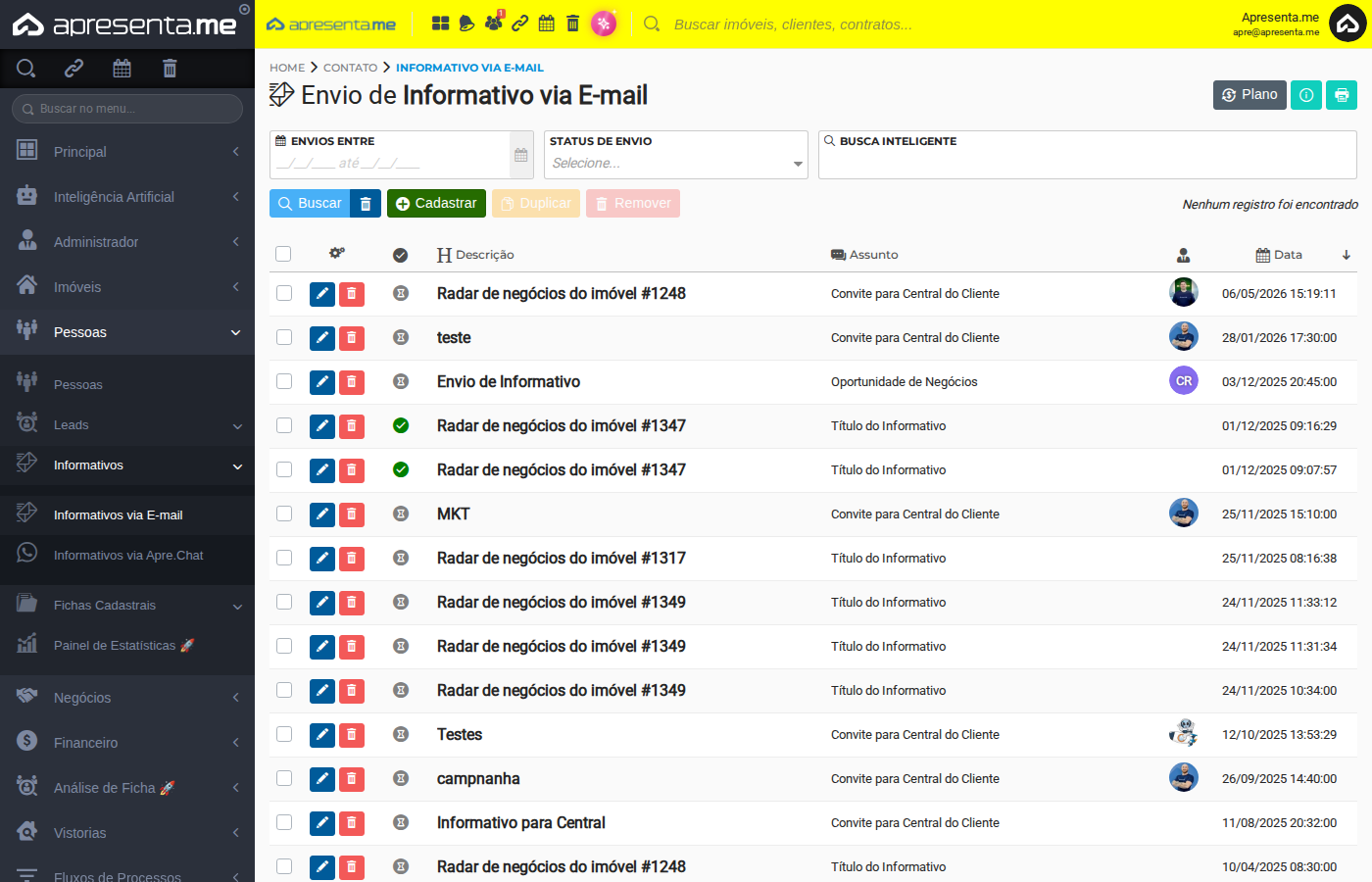Check the 'Envio de Informativo' row checkbox
Image resolution: width=1372 pixels, height=882 pixels.
pos(284,381)
